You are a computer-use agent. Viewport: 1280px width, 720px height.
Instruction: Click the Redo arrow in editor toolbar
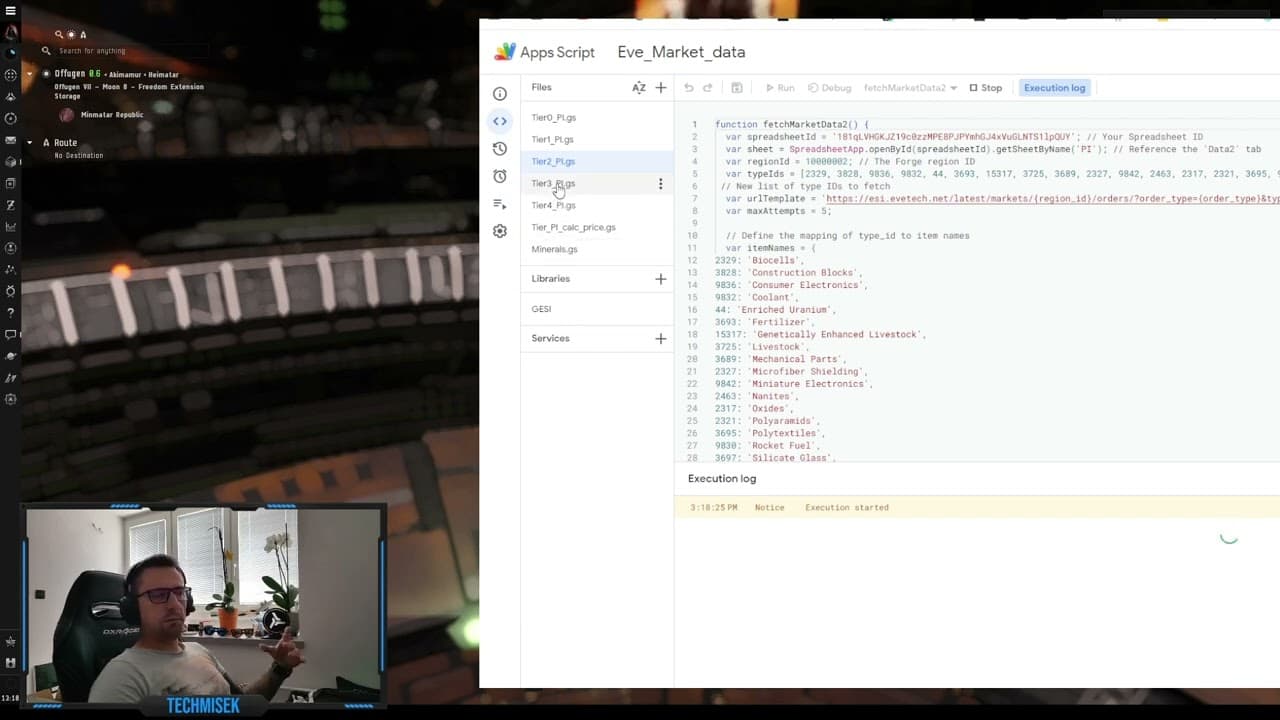click(x=708, y=88)
